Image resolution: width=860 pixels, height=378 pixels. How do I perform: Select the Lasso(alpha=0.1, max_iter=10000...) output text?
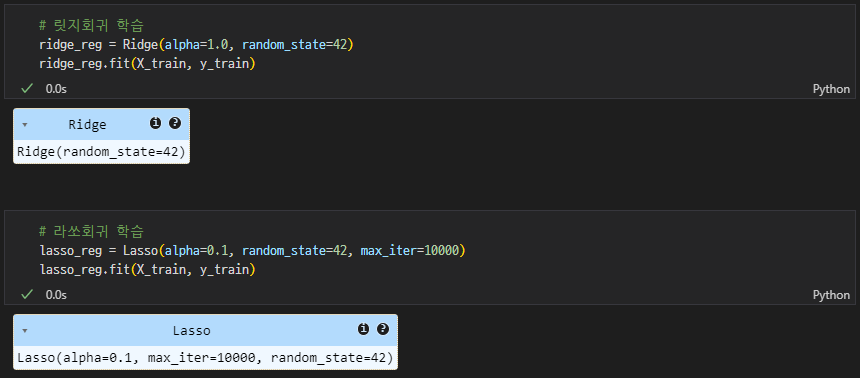205,358
